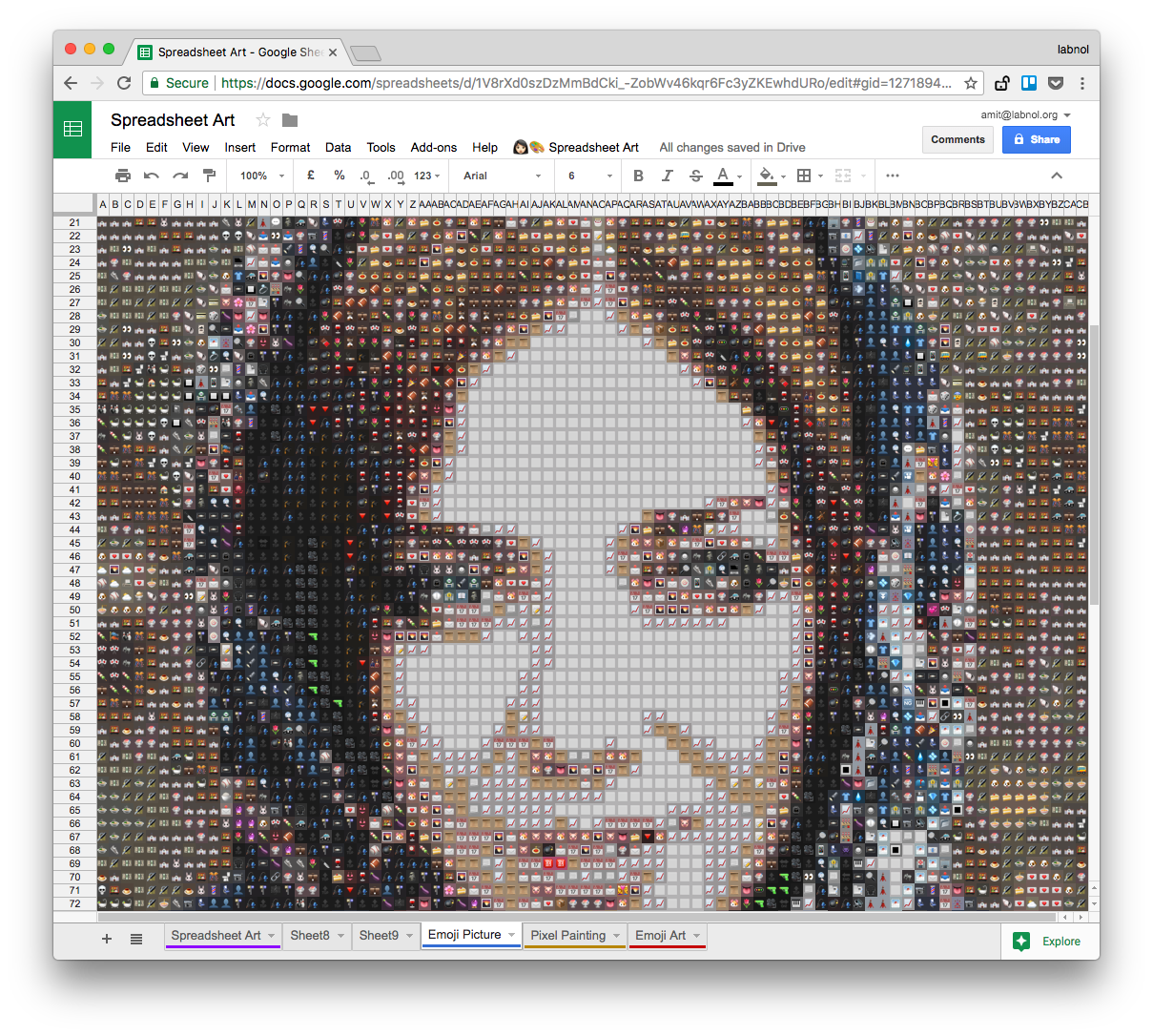Select the Print icon in the toolbar

(123, 176)
